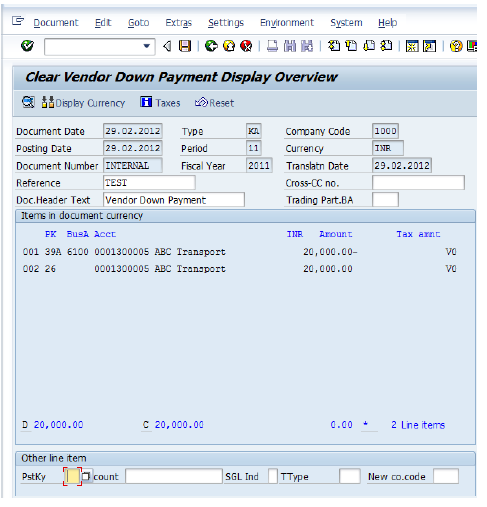Click the Trading Part.BA input field

click(x=385, y=200)
